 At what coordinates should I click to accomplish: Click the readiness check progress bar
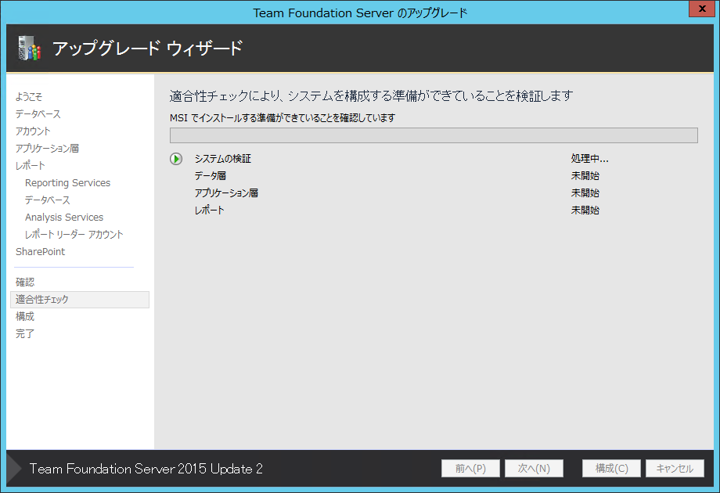point(433,135)
